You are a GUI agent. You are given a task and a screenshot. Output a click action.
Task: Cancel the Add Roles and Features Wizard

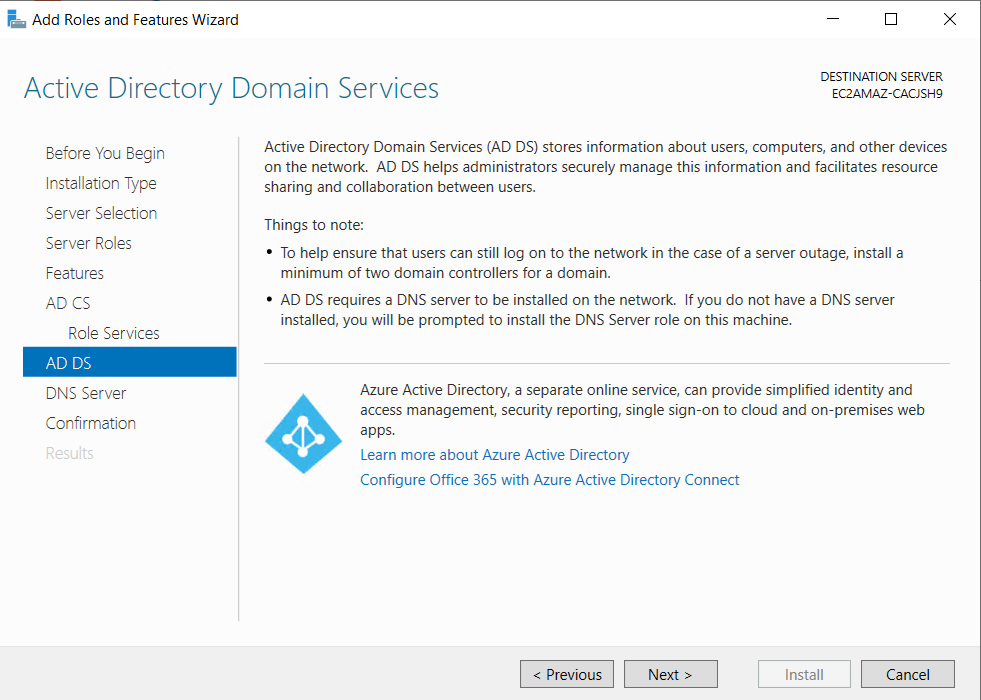coord(907,674)
